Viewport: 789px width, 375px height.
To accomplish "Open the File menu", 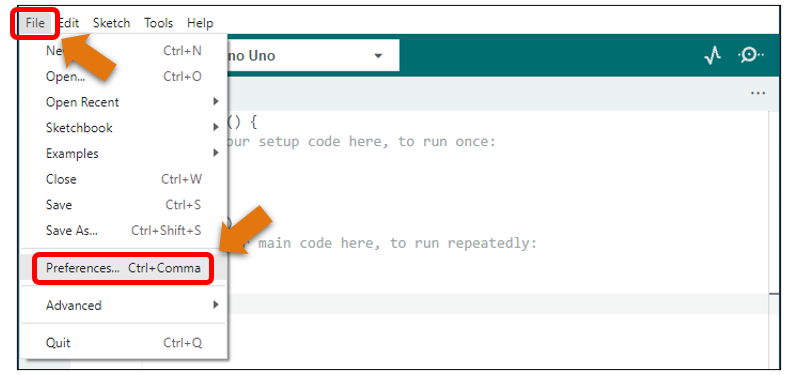I will coord(35,23).
